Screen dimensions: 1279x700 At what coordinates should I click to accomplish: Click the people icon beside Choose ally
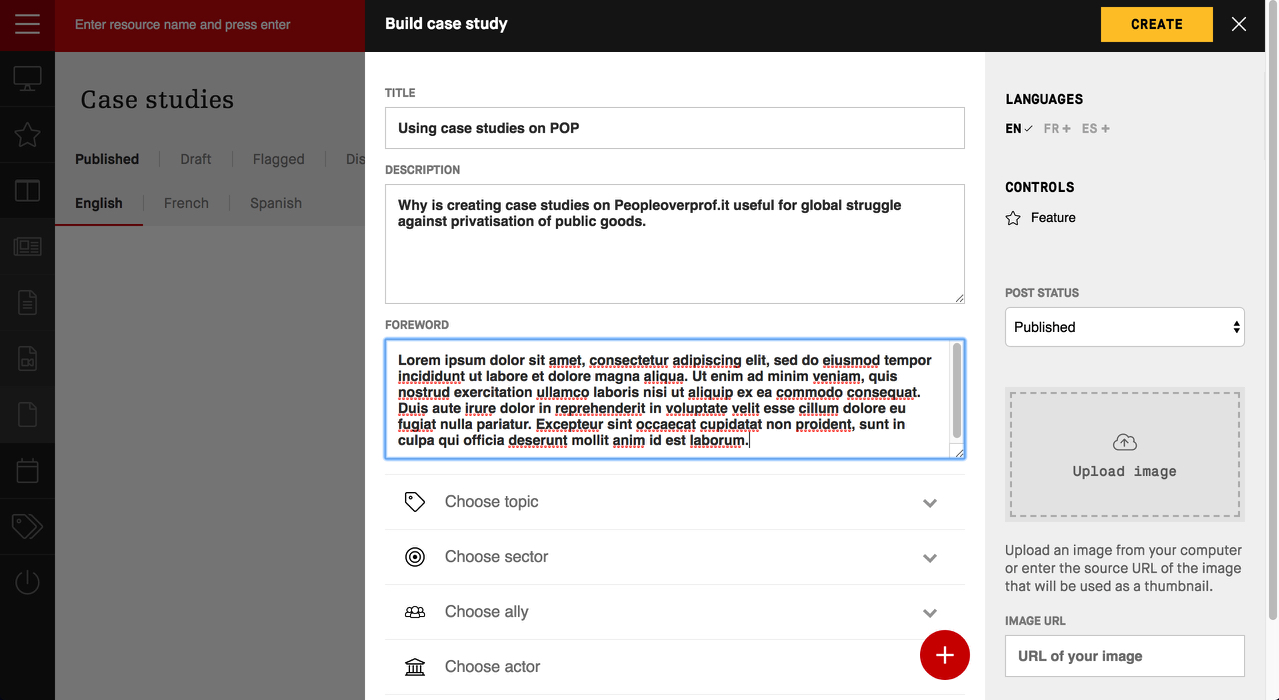click(x=415, y=612)
